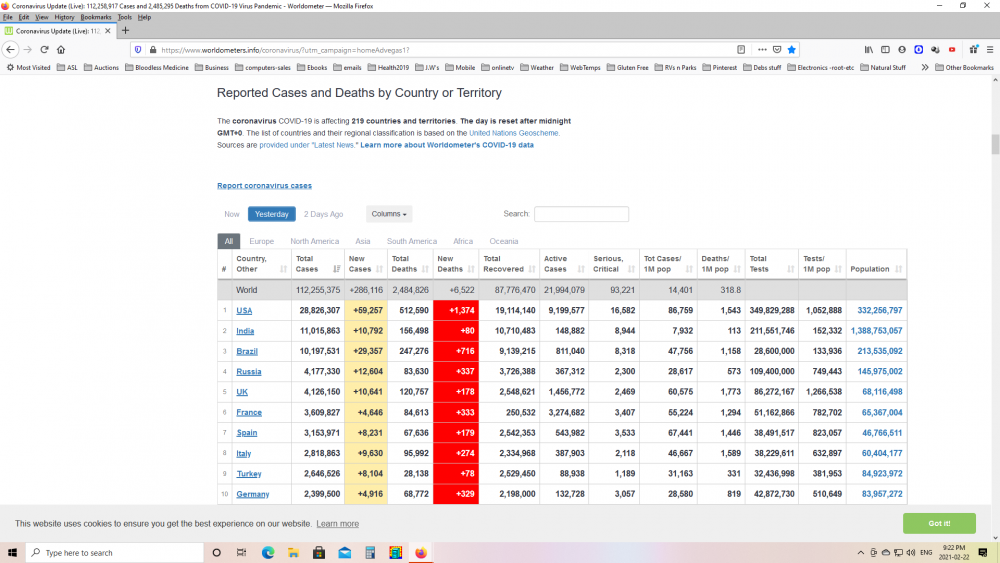Open the Bookmarks menu
Image resolution: width=1000 pixels, height=563 pixels.
pos(96,17)
